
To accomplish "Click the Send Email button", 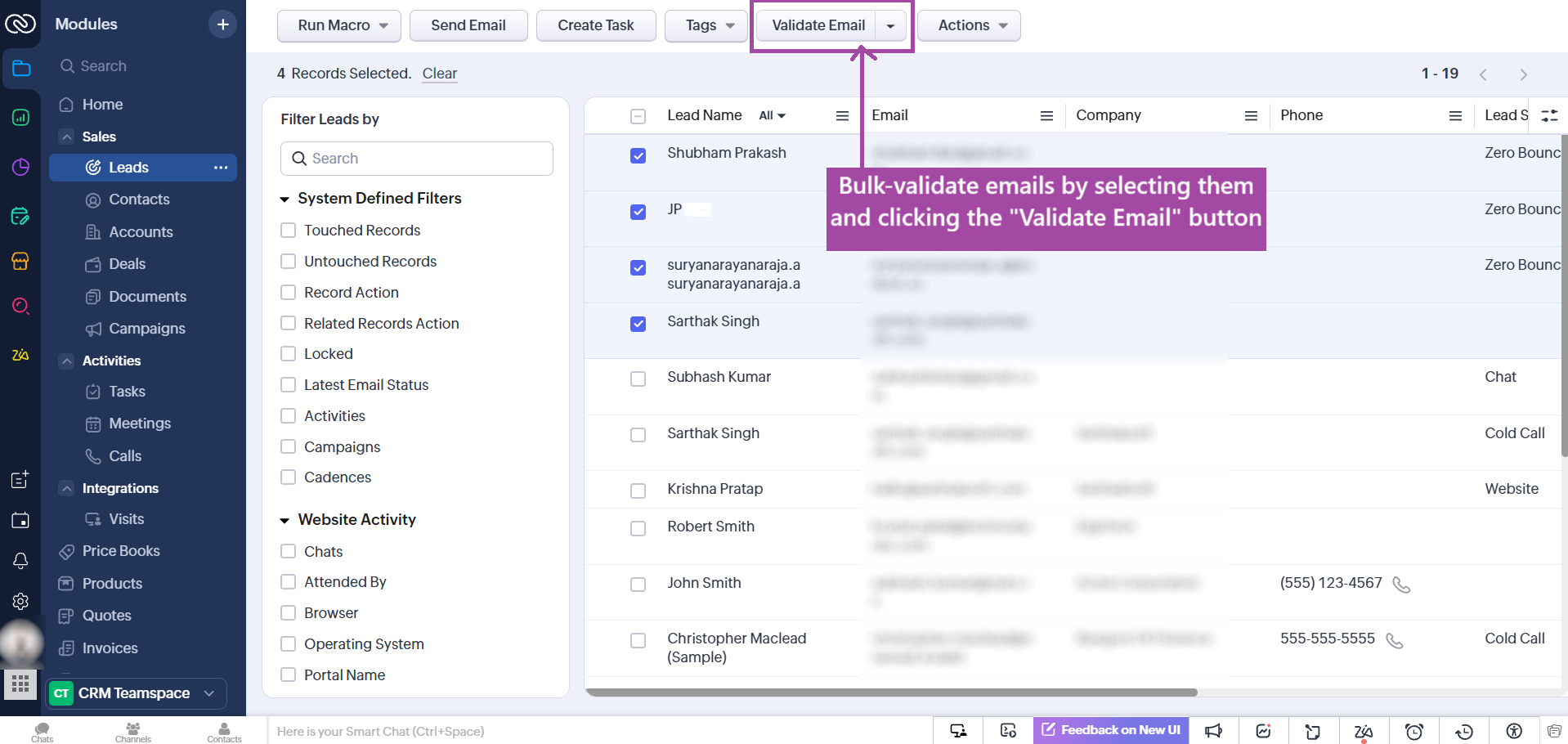I will [x=468, y=25].
